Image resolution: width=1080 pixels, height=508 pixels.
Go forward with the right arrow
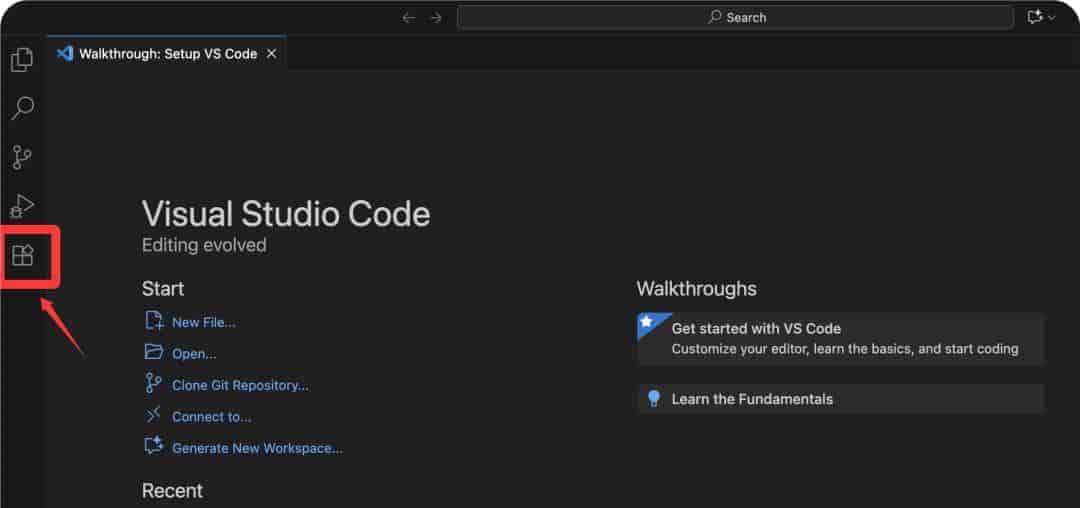(x=435, y=18)
